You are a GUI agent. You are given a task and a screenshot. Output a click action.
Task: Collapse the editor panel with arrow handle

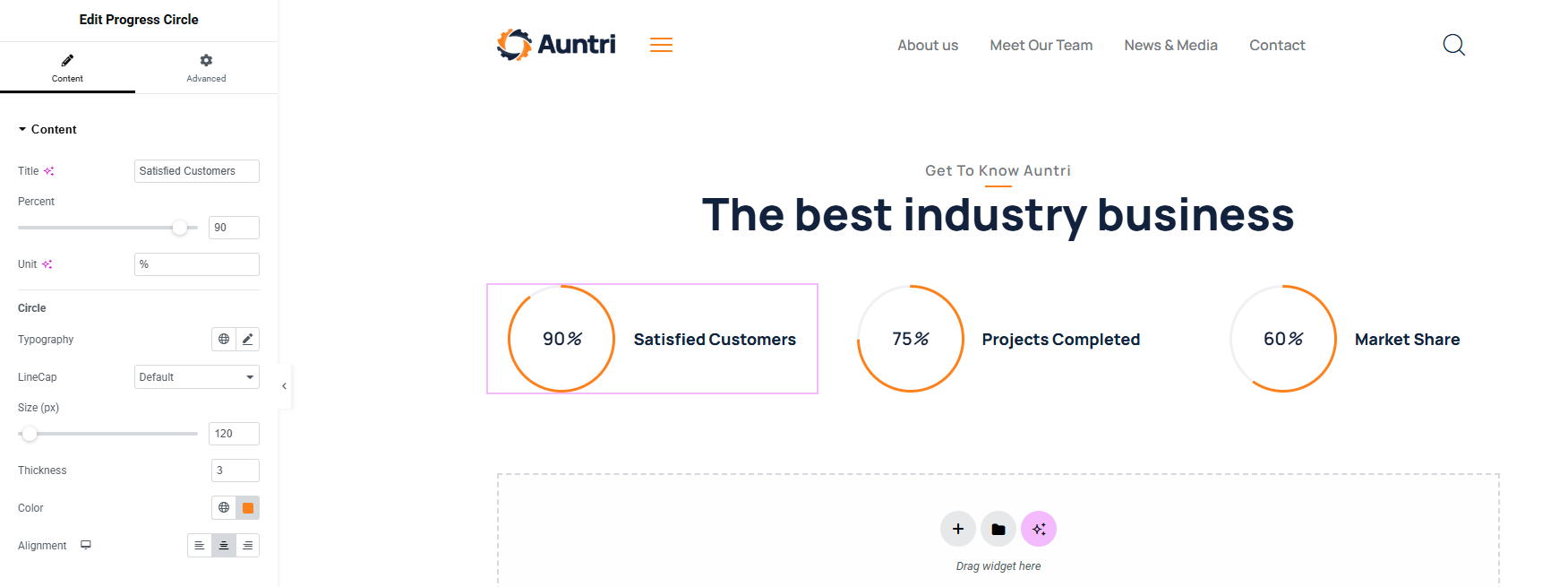284,386
